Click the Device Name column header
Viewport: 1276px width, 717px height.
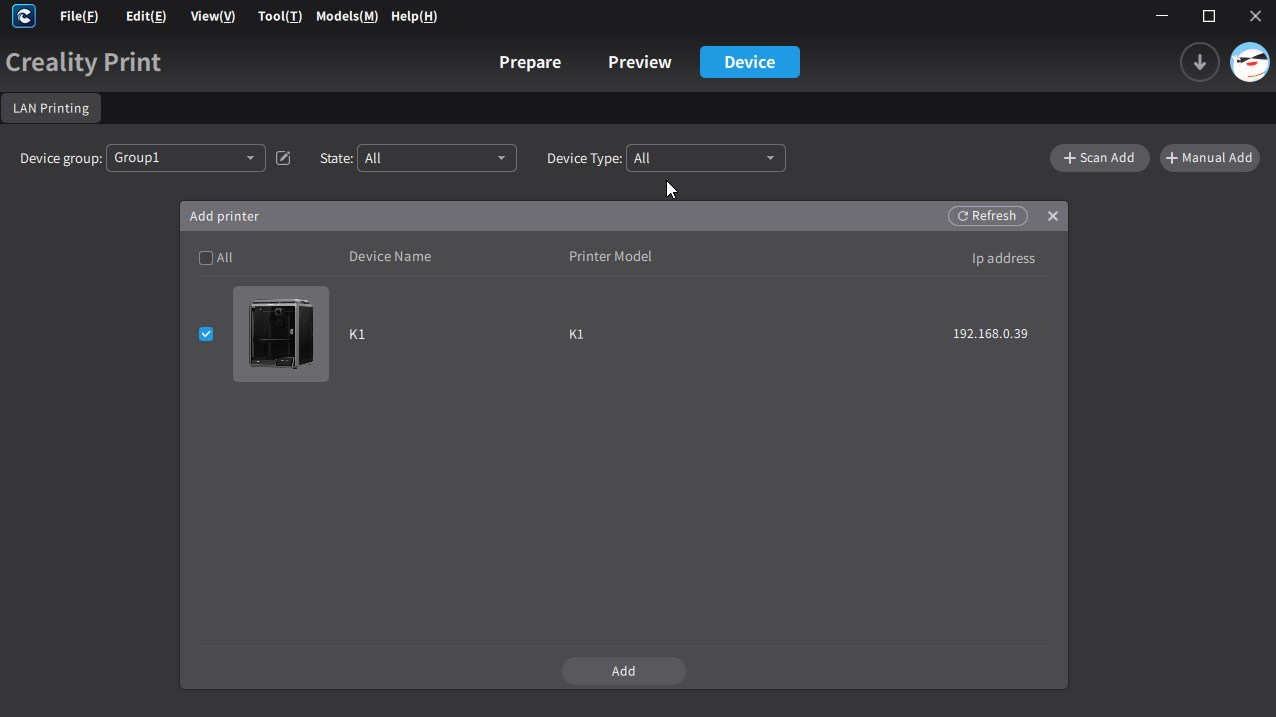pyautogui.click(x=390, y=256)
